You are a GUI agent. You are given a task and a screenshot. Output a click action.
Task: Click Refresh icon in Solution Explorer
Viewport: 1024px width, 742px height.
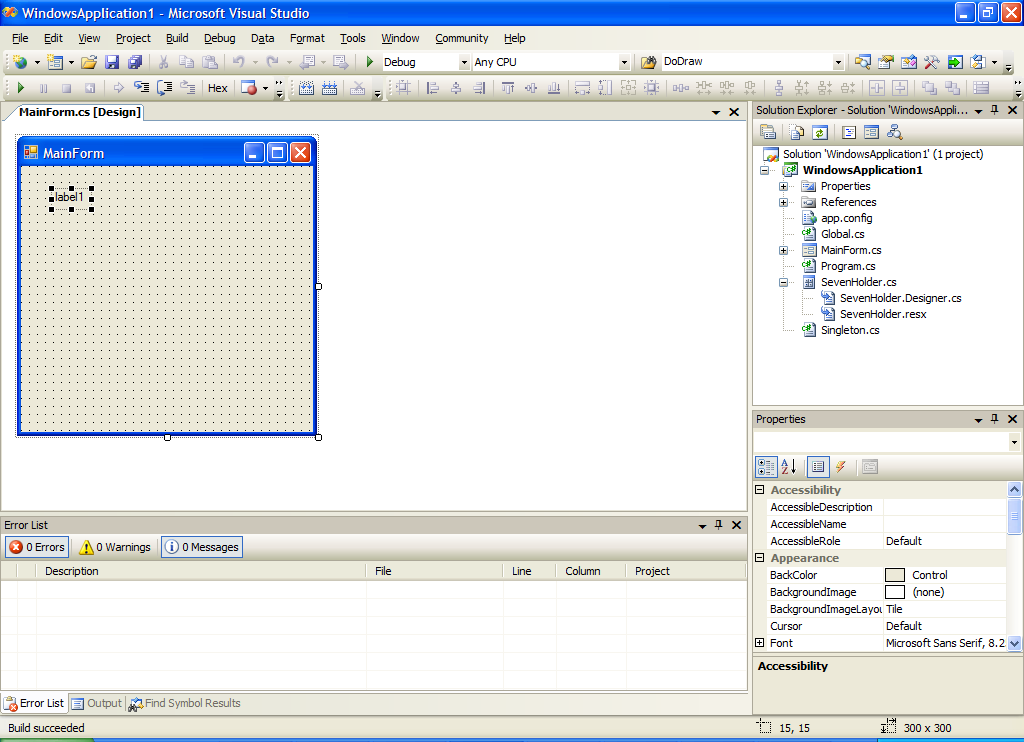click(x=820, y=133)
